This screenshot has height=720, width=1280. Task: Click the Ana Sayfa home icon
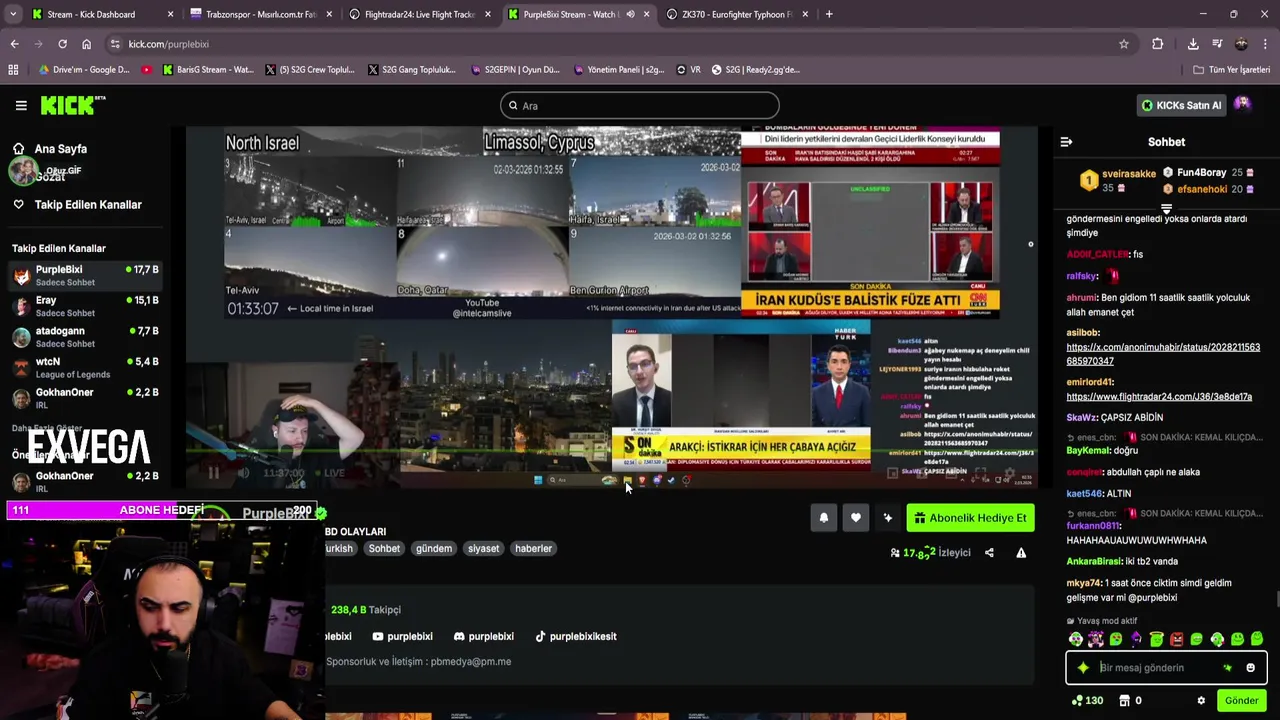tap(18, 149)
